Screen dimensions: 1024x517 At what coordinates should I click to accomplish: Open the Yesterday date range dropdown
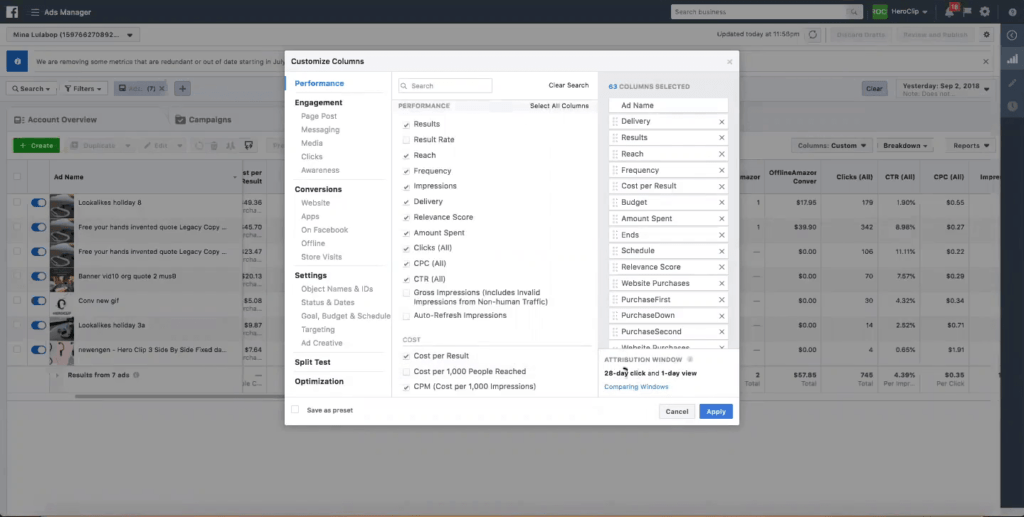(x=946, y=89)
